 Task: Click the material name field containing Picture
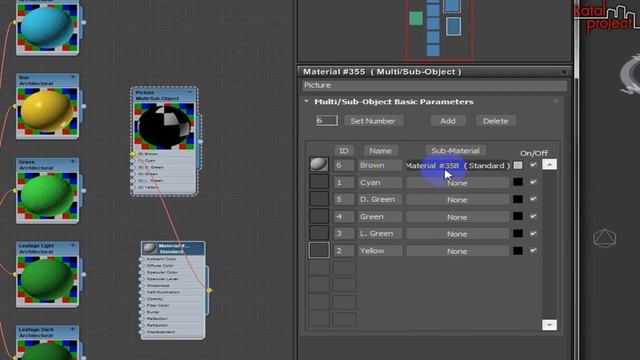pos(435,85)
